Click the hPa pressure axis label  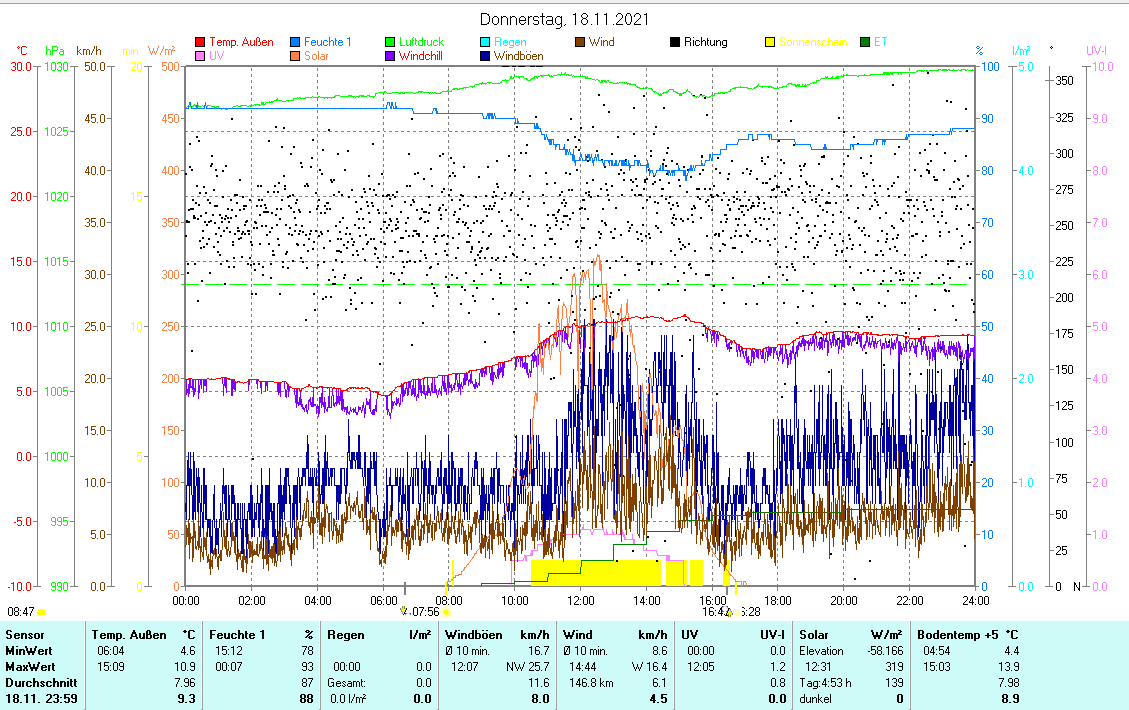tap(54, 50)
